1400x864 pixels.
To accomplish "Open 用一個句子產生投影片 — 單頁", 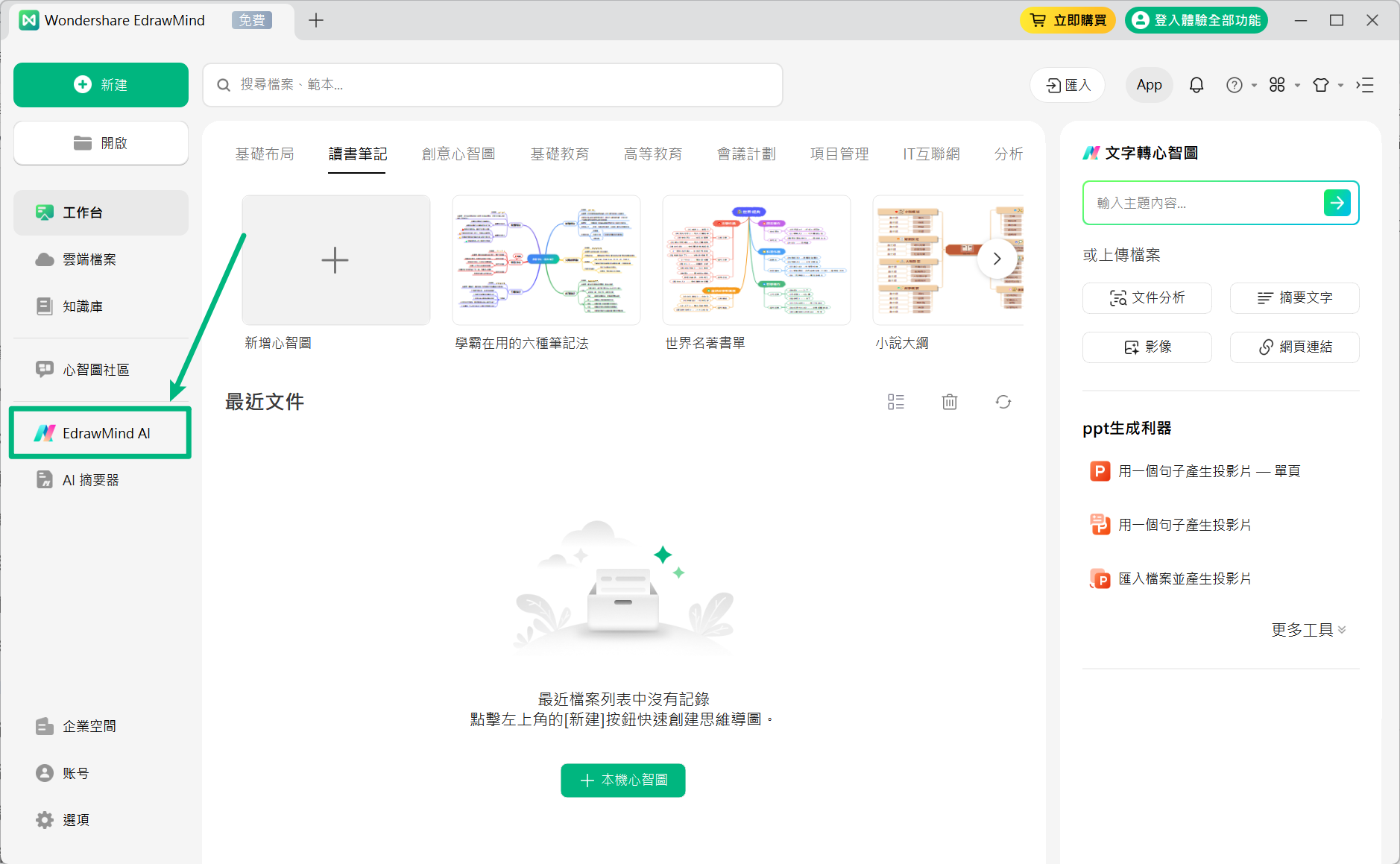I will [1195, 471].
